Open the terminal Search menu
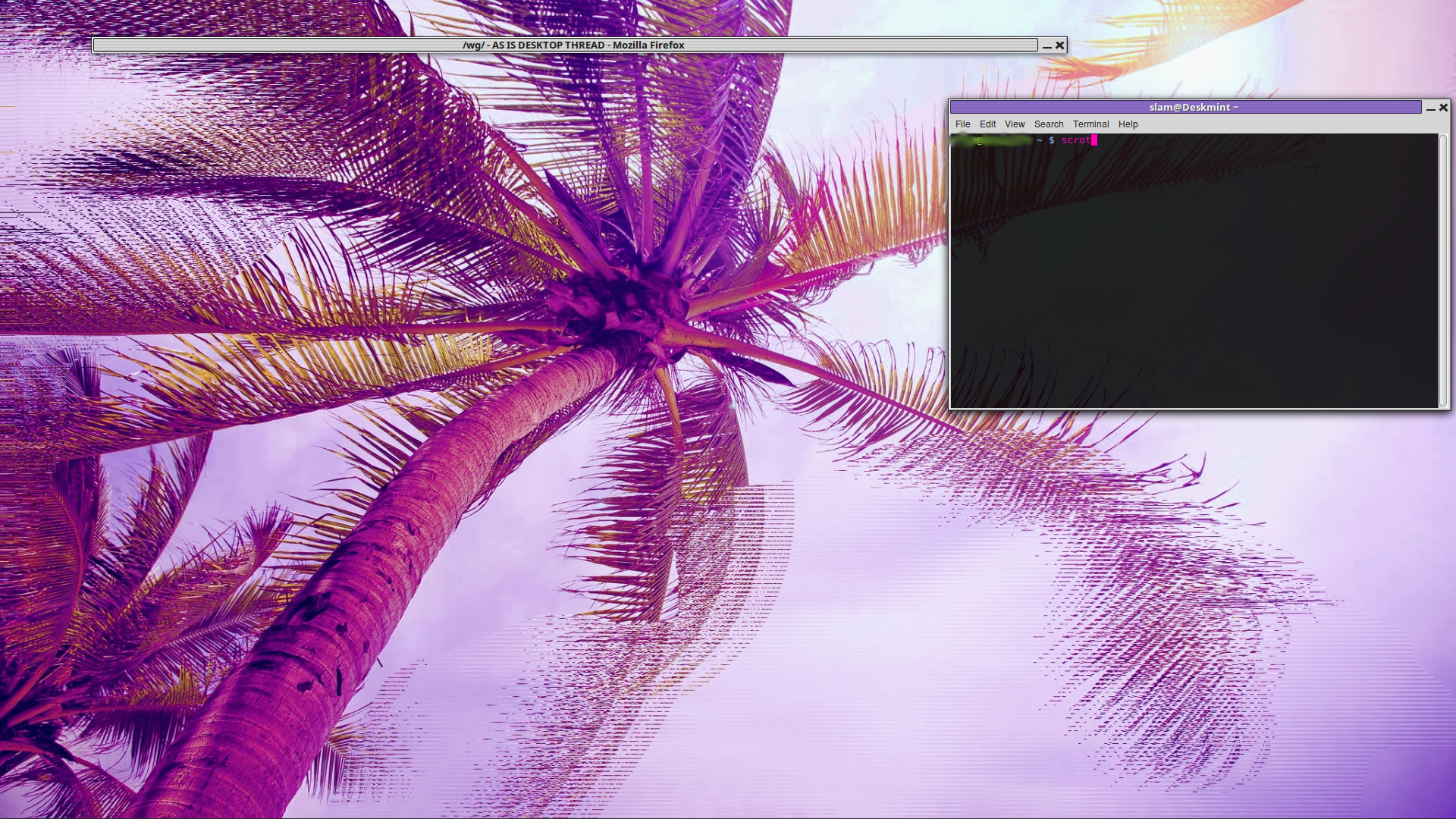Screen dimensions: 1456x819 pyautogui.click(x=1049, y=124)
